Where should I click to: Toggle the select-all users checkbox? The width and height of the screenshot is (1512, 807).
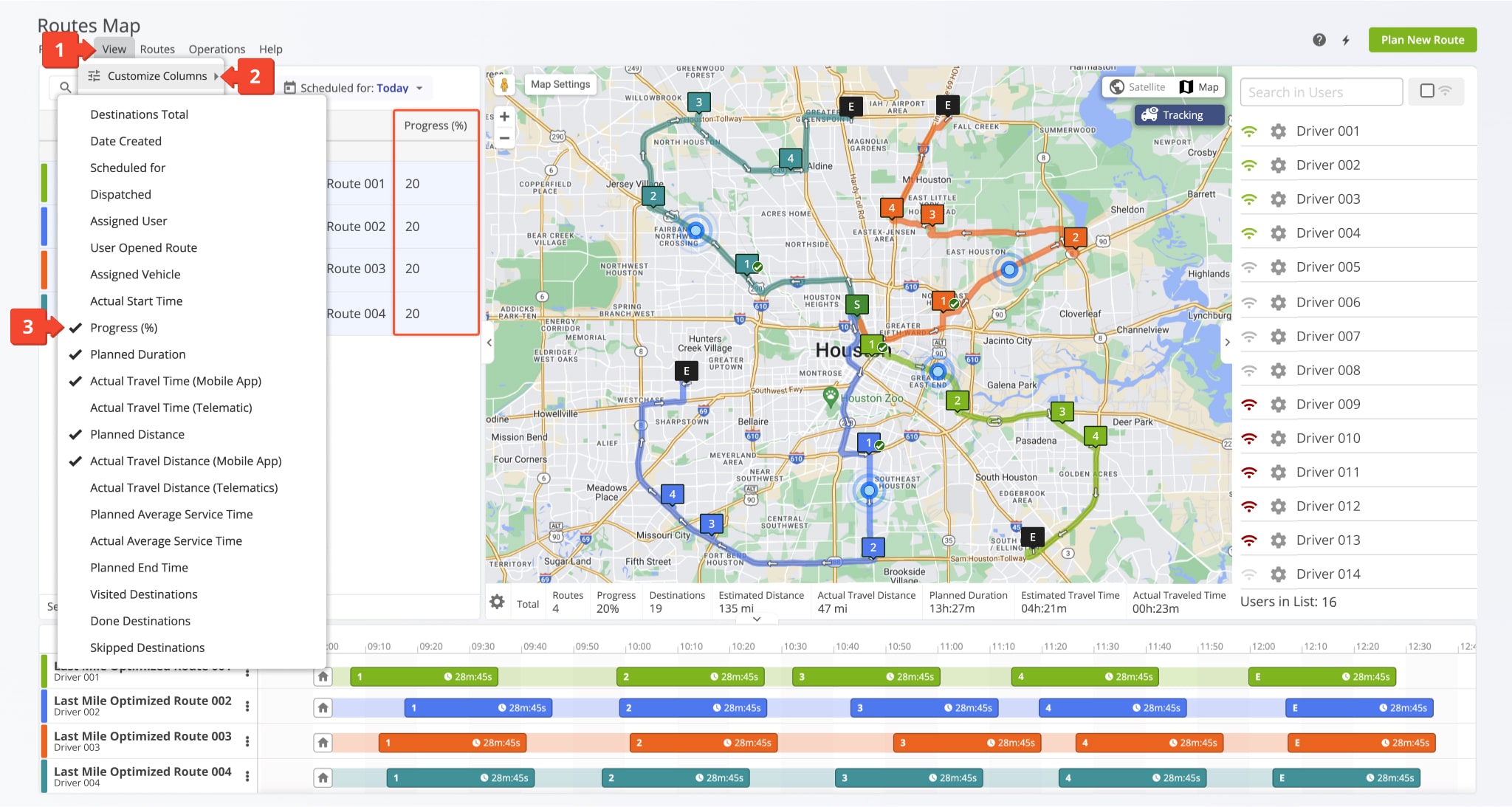pos(1426,91)
